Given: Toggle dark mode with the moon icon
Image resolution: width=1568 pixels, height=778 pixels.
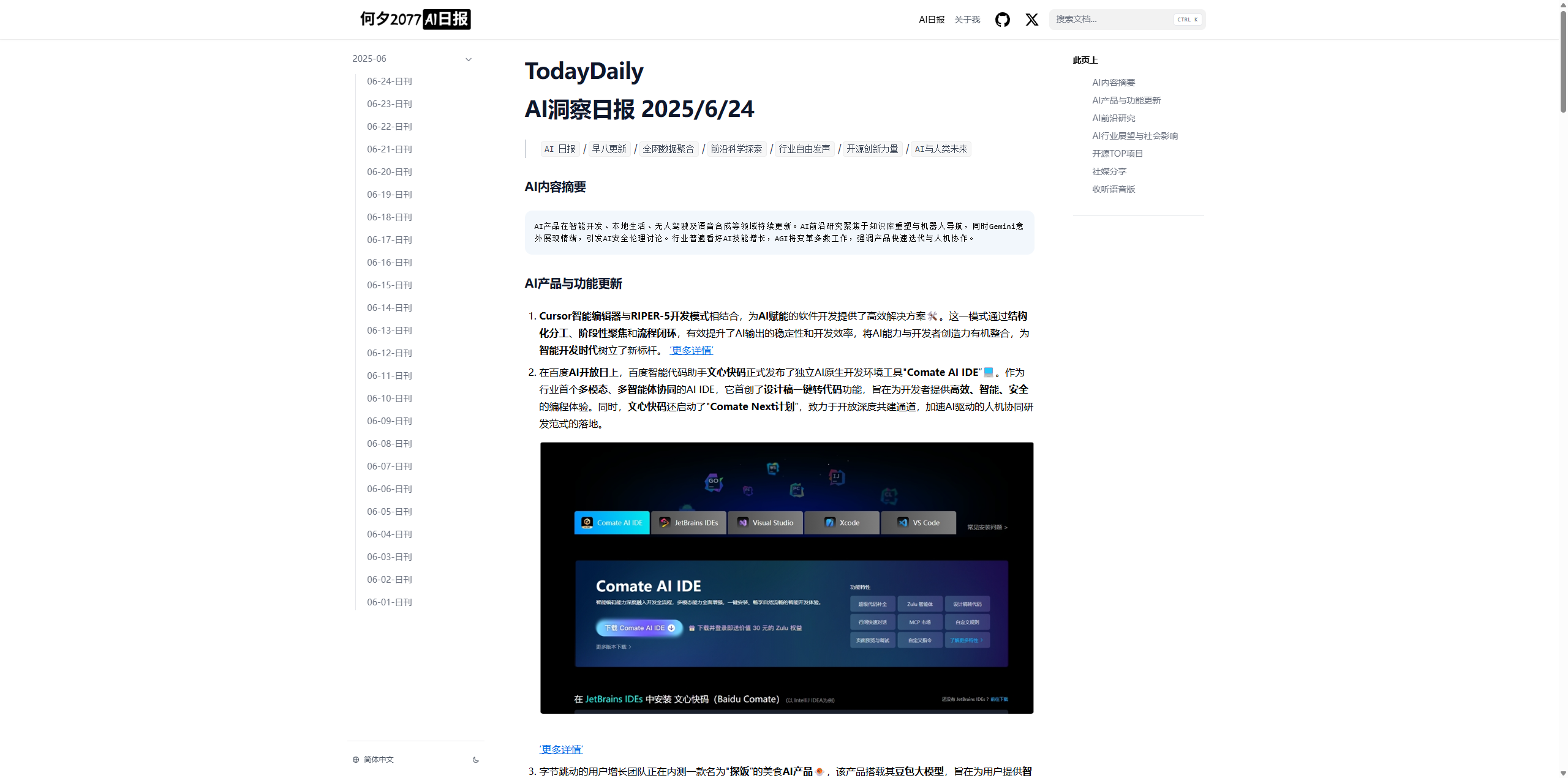Looking at the screenshot, I should point(476,759).
